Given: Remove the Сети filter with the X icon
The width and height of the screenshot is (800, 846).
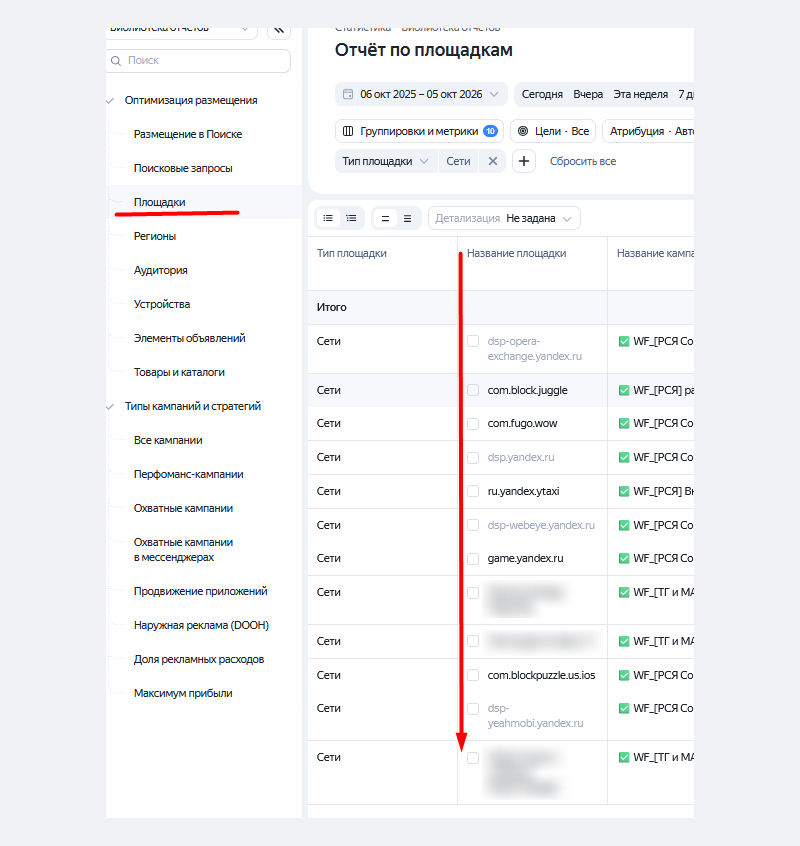Looking at the screenshot, I should click(493, 161).
